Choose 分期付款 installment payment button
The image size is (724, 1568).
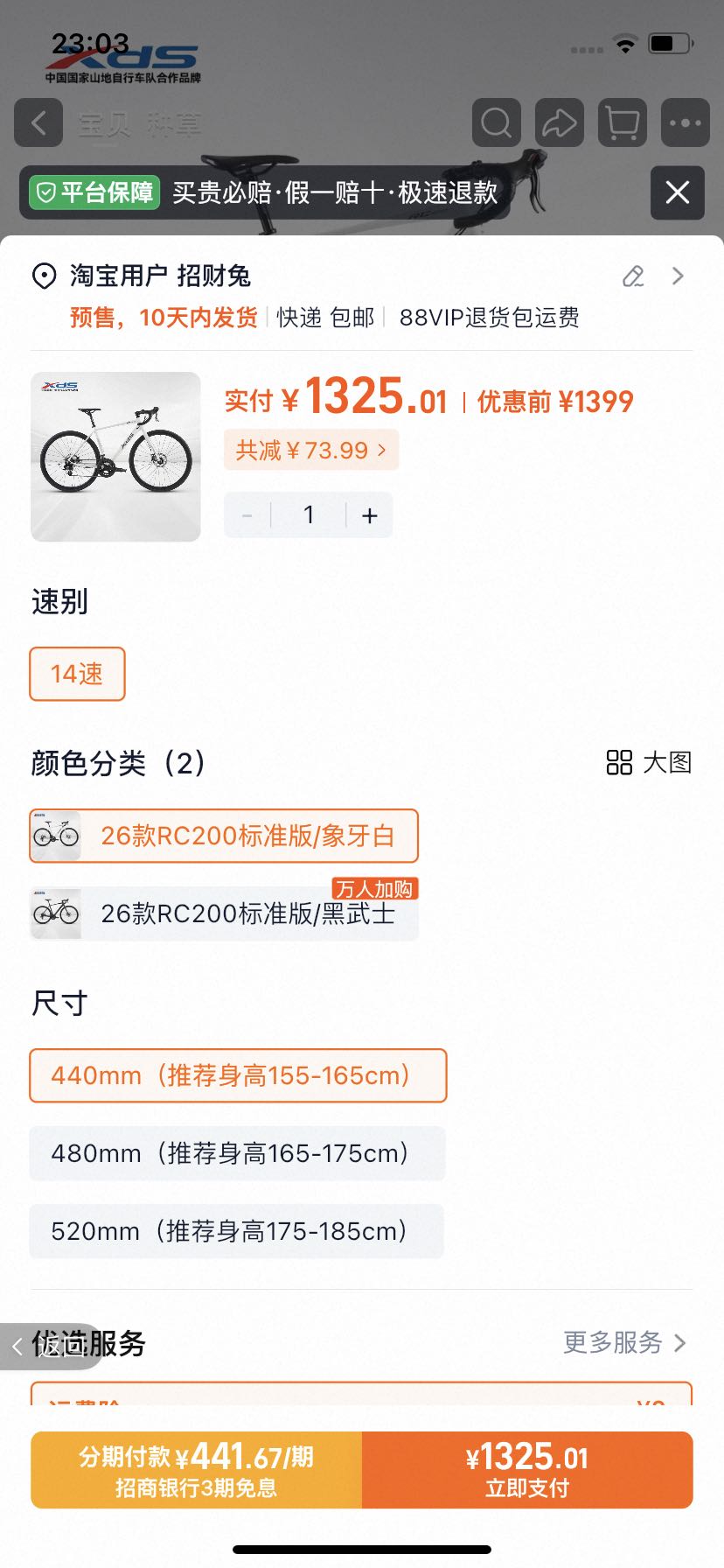[x=197, y=1470]
